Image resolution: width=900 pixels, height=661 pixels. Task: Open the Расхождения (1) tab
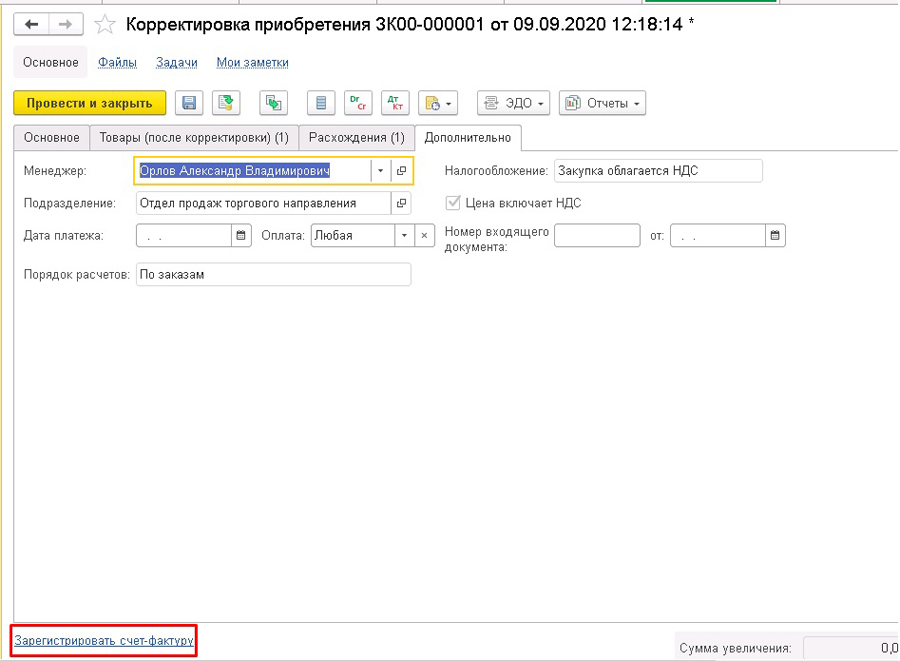(356, 137)
